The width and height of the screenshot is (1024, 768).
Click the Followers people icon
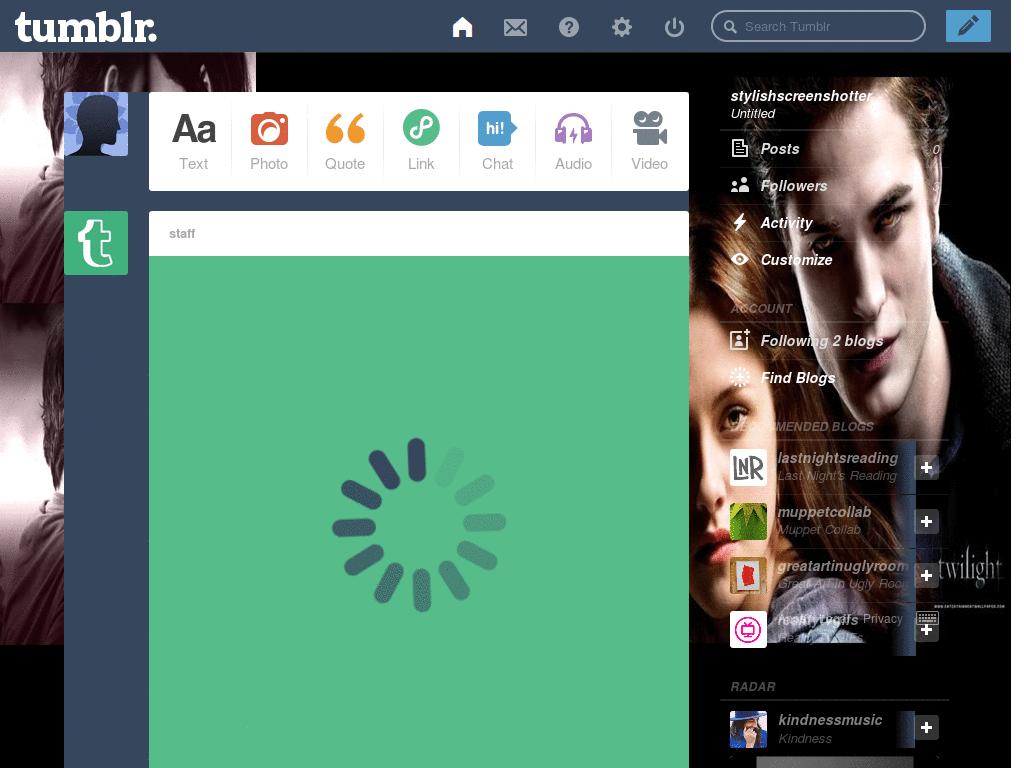(739, 186)
